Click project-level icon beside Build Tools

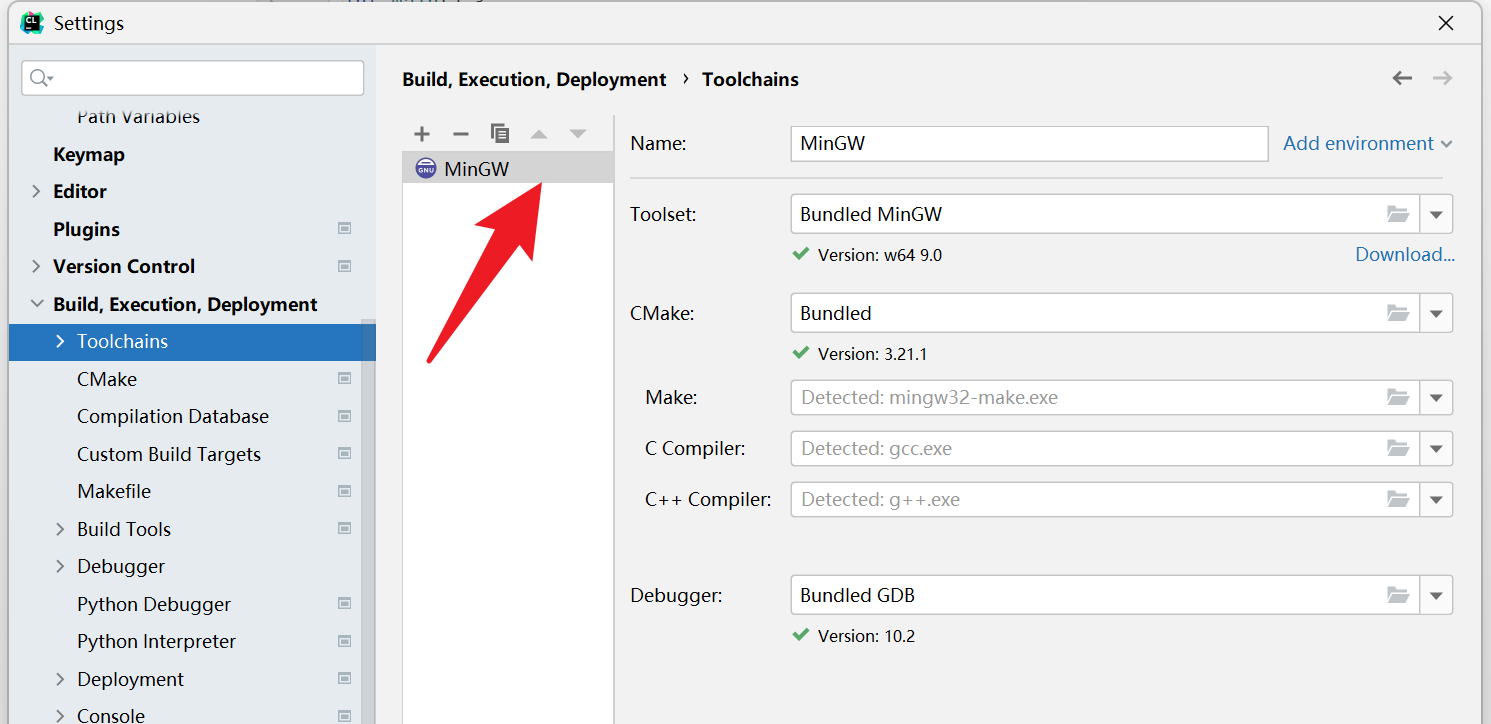(345, 529)
